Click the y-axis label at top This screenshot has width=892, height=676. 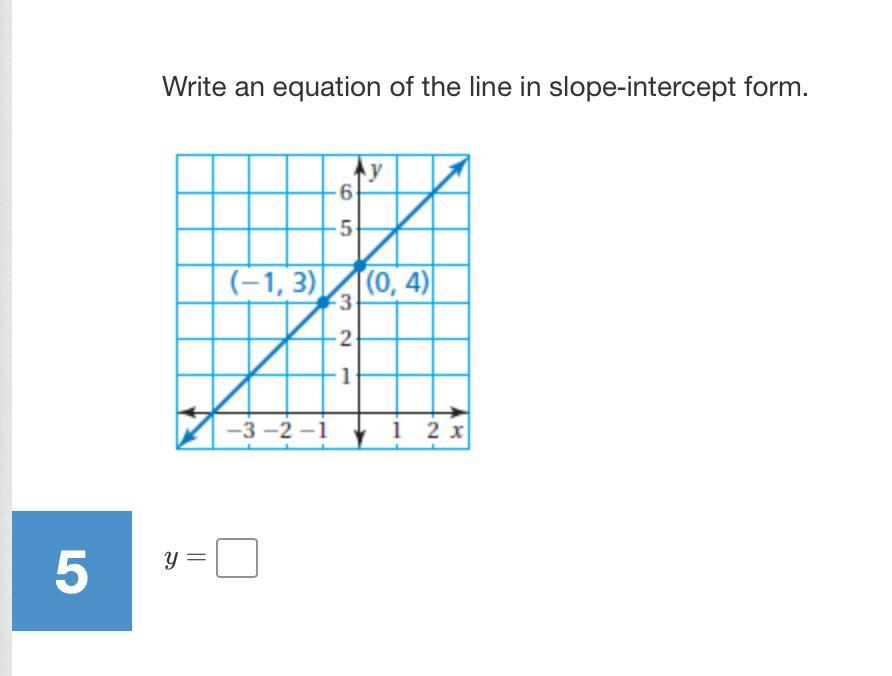click(375, 169)
